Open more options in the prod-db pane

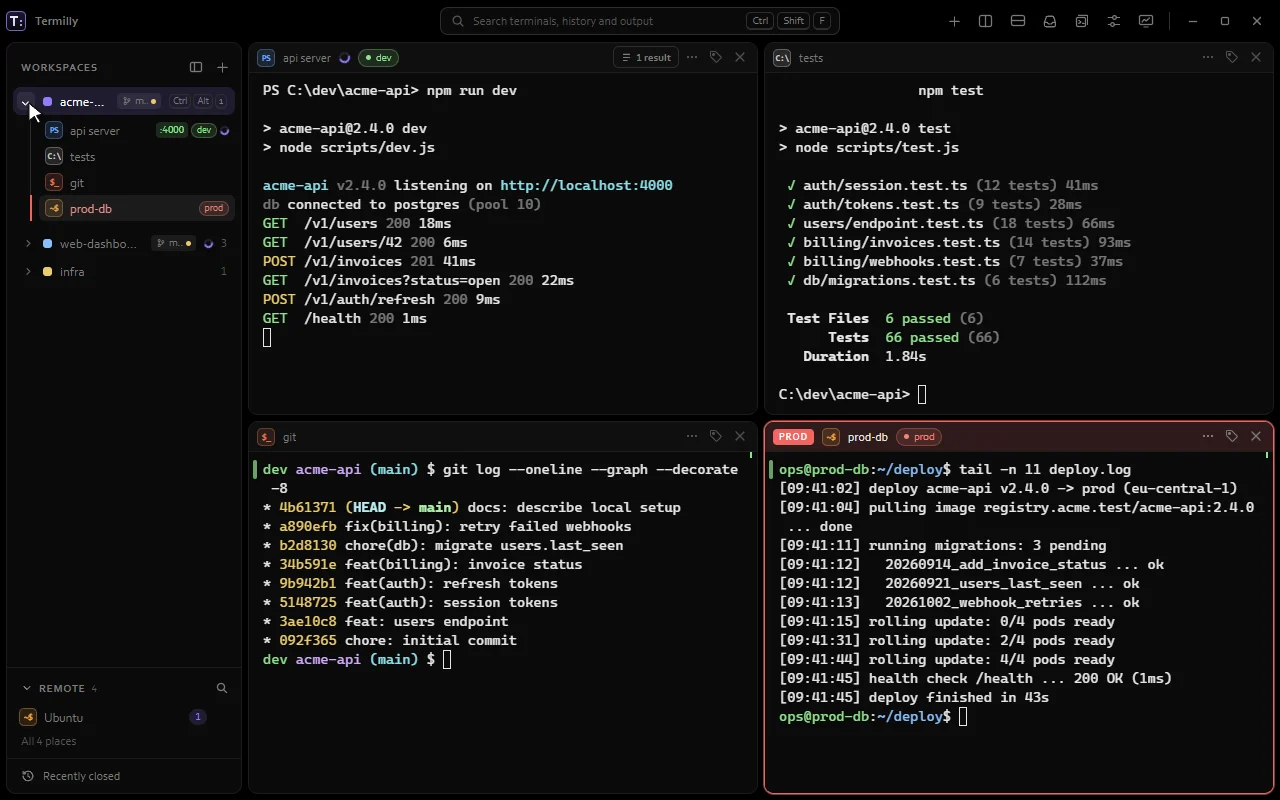click(1208, 436)
